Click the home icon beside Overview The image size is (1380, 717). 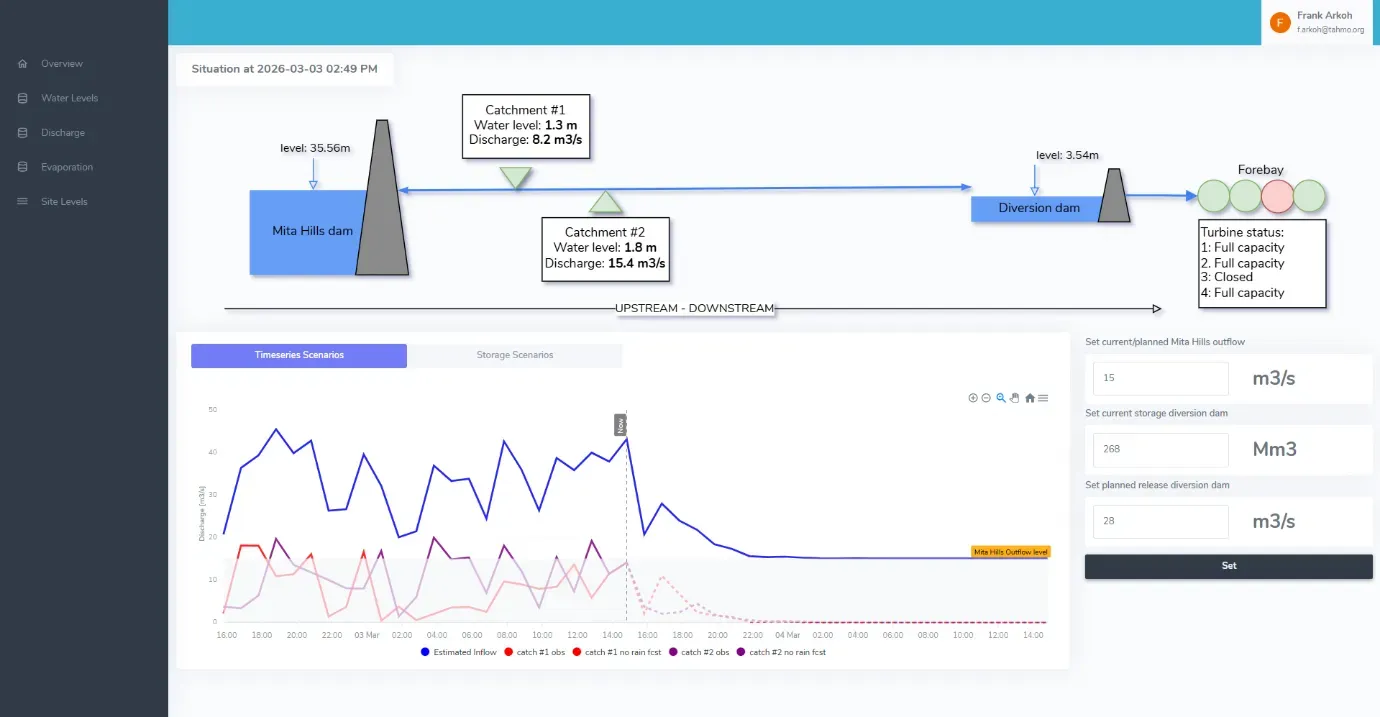tap(23, 64)
